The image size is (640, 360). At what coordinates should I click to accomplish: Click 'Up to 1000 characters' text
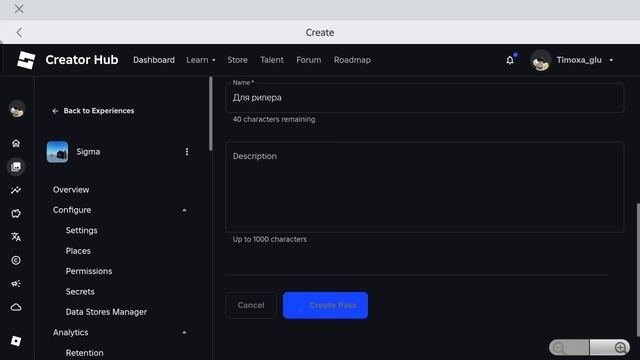point(269,239)
